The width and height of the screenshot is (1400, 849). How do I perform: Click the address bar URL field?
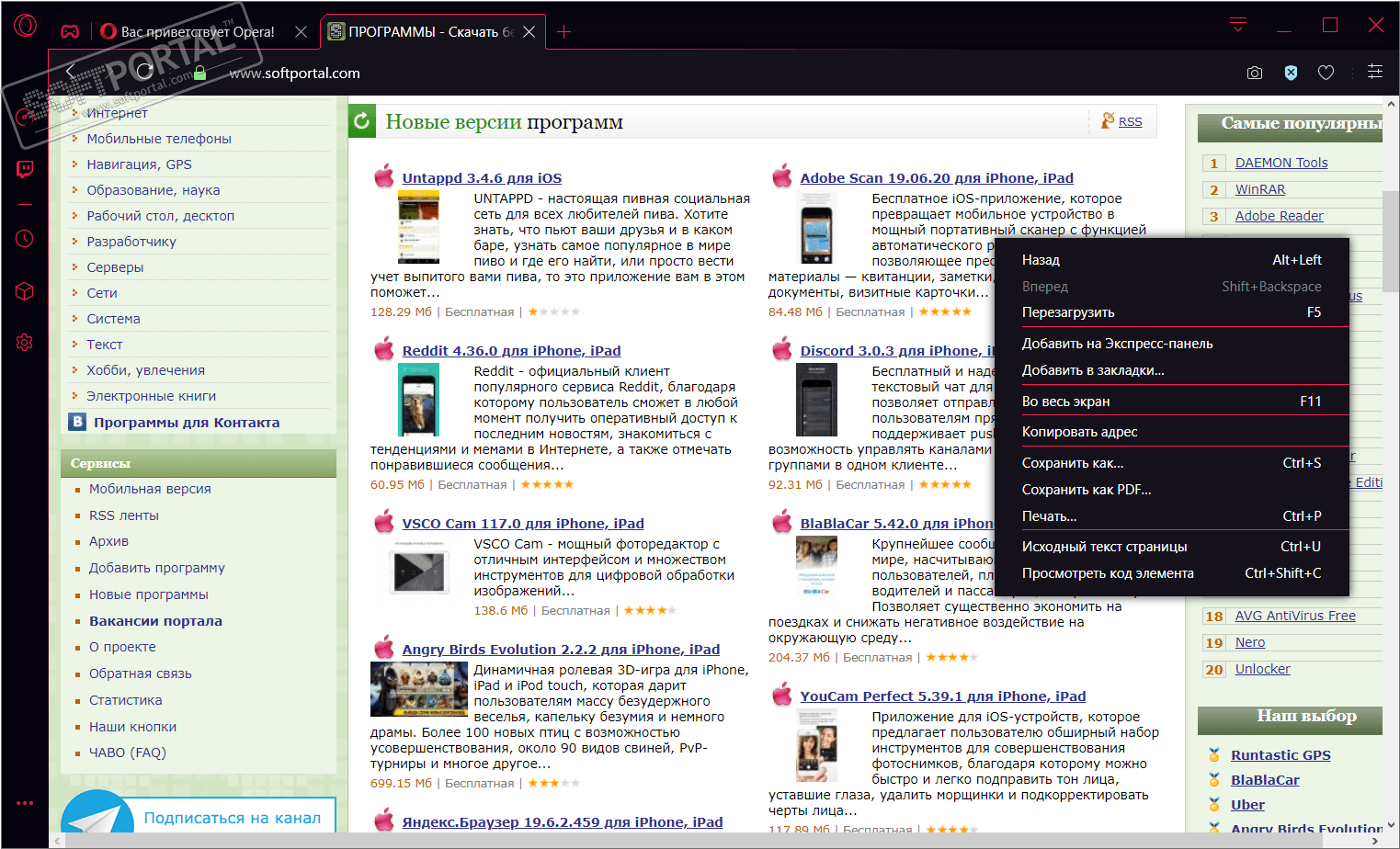pos(294,74)
